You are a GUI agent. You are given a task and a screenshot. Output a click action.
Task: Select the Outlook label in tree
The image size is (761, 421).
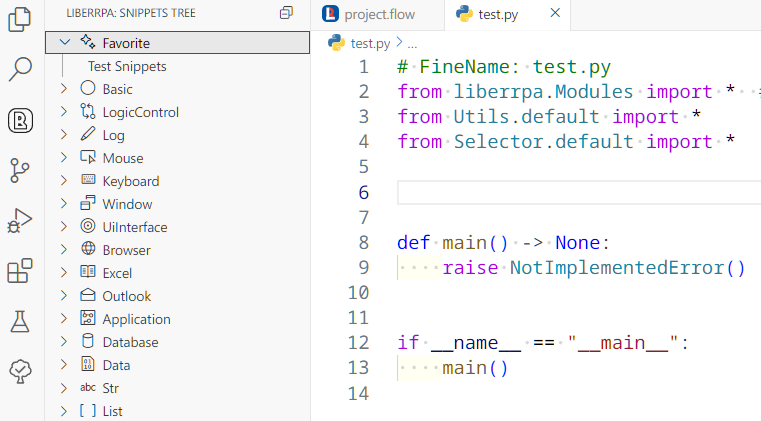[127, 296]
